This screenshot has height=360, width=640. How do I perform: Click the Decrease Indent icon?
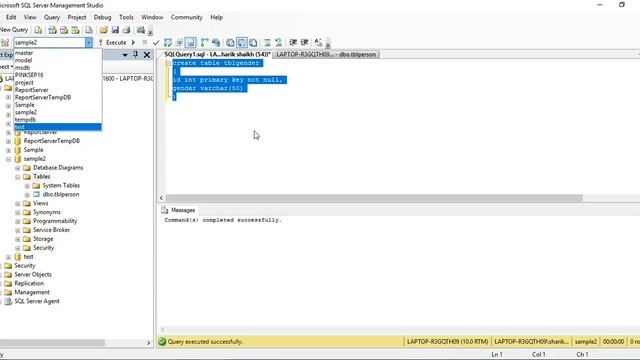pos(293,42)
